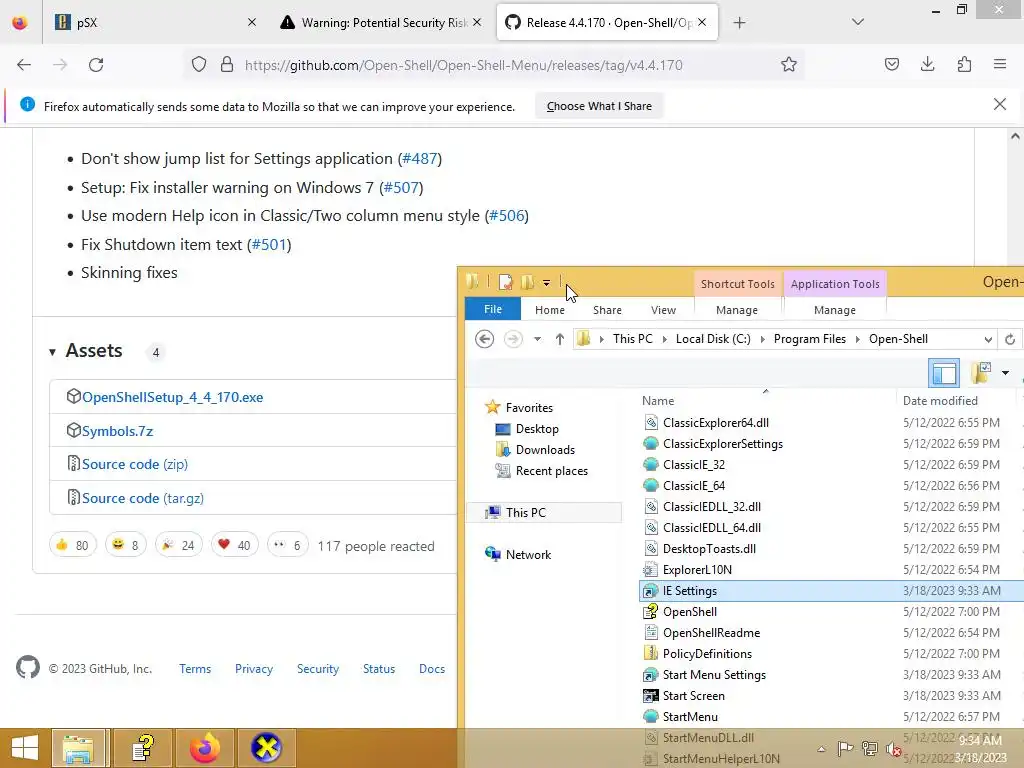Open GitHub Status footer link

click(x=379, y=669)
